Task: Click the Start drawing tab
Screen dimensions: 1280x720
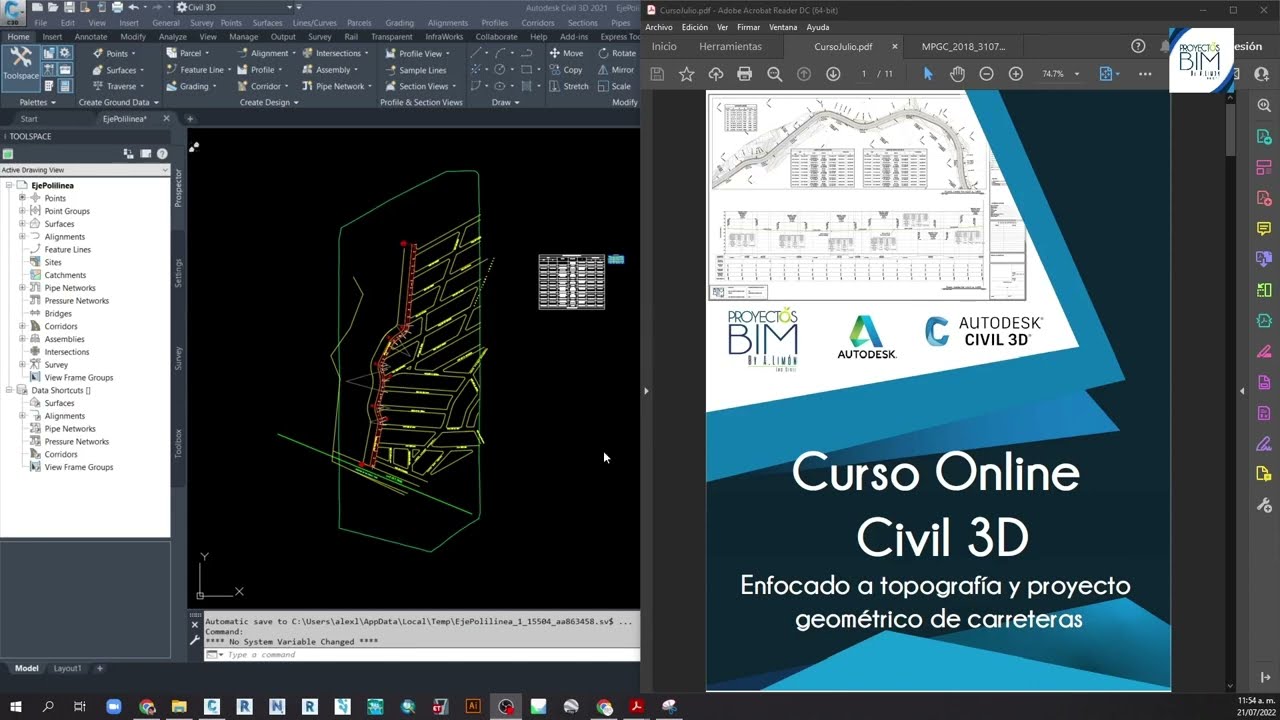Action: pos(29,119)
